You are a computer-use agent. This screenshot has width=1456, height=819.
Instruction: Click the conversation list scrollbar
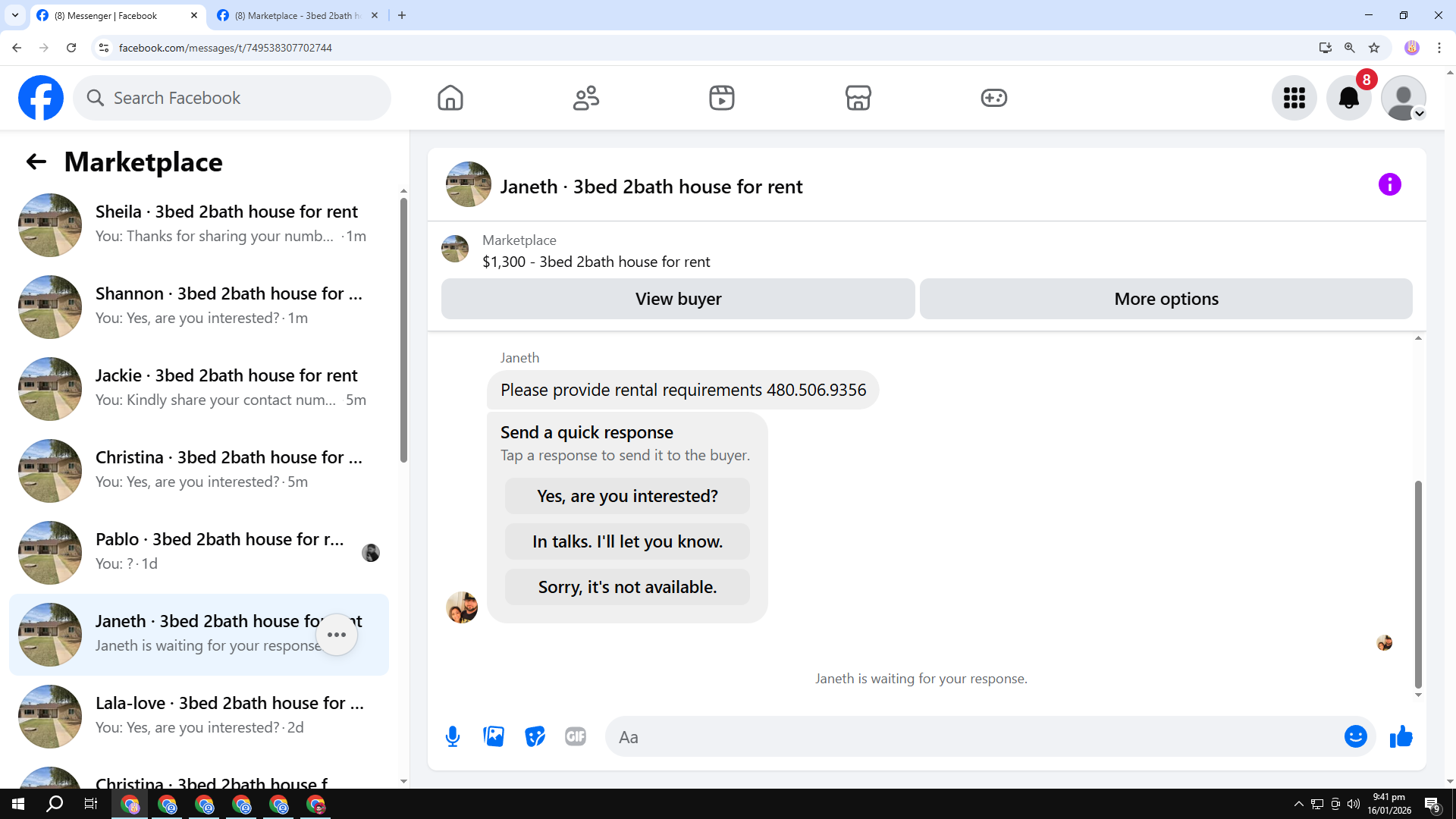click(x=403, y=330)
